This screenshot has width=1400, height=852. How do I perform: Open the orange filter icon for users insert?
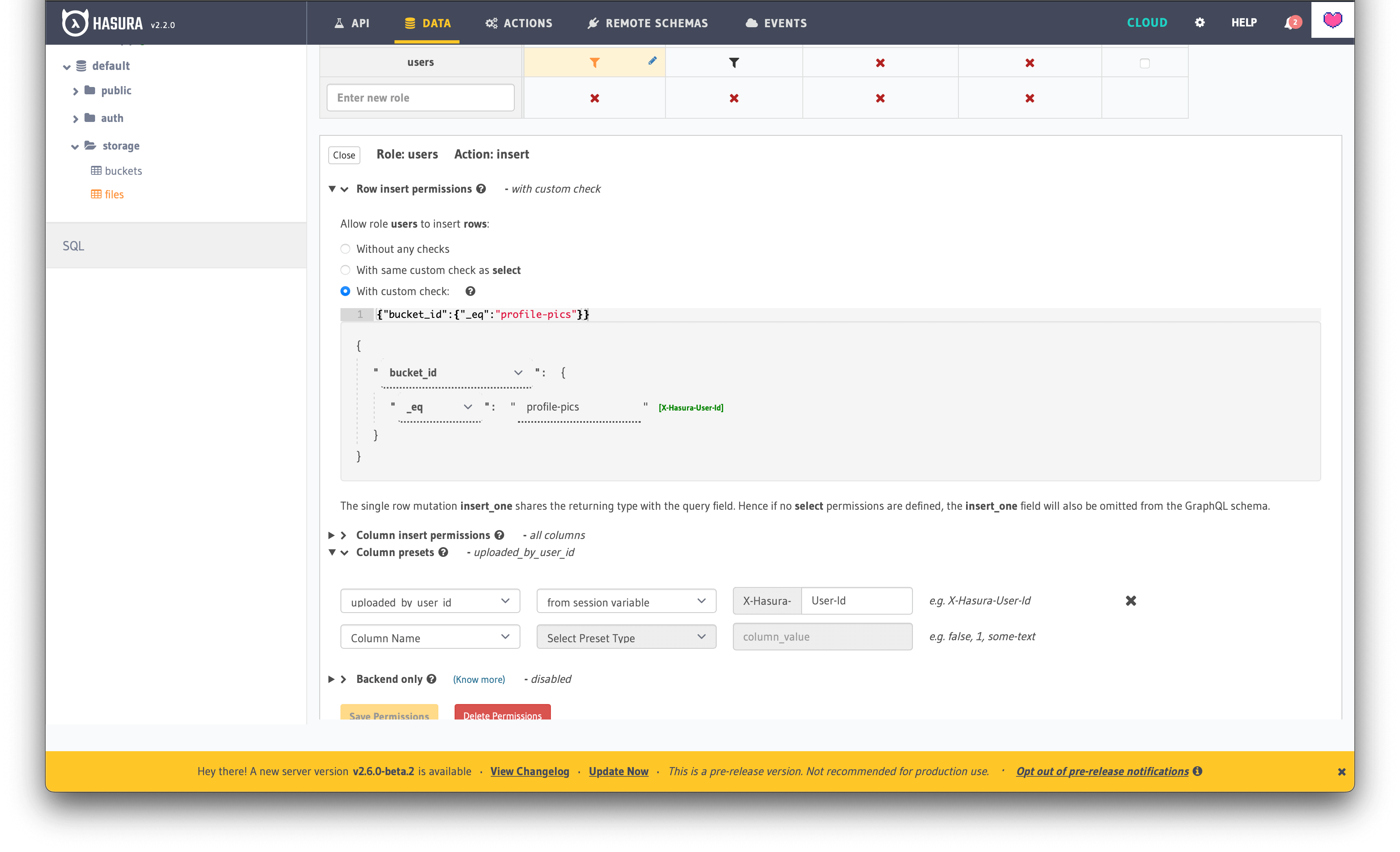point(594,63)
